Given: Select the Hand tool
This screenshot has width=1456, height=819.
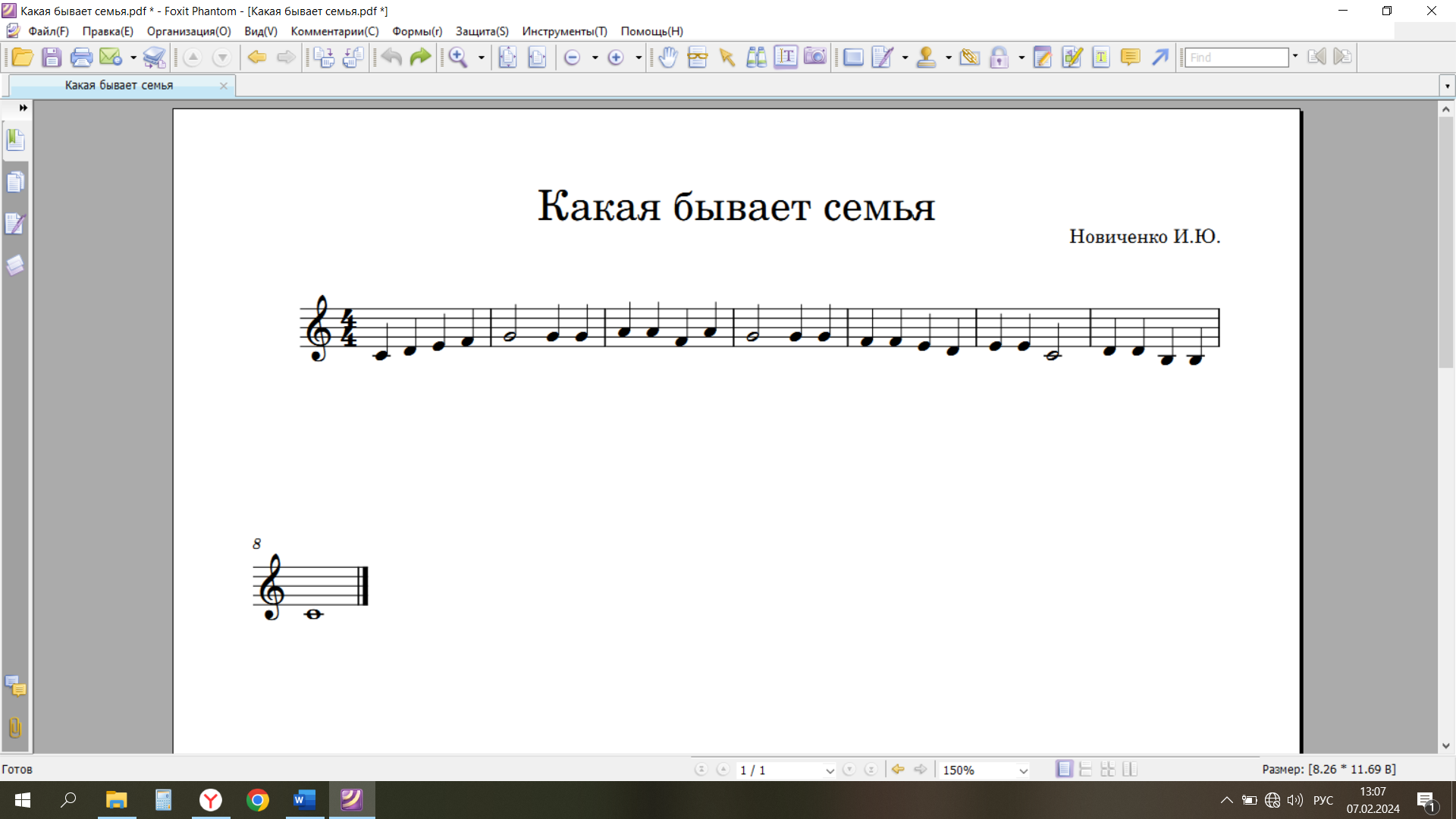Looking at the screenshot, I should tap(667, 57).
